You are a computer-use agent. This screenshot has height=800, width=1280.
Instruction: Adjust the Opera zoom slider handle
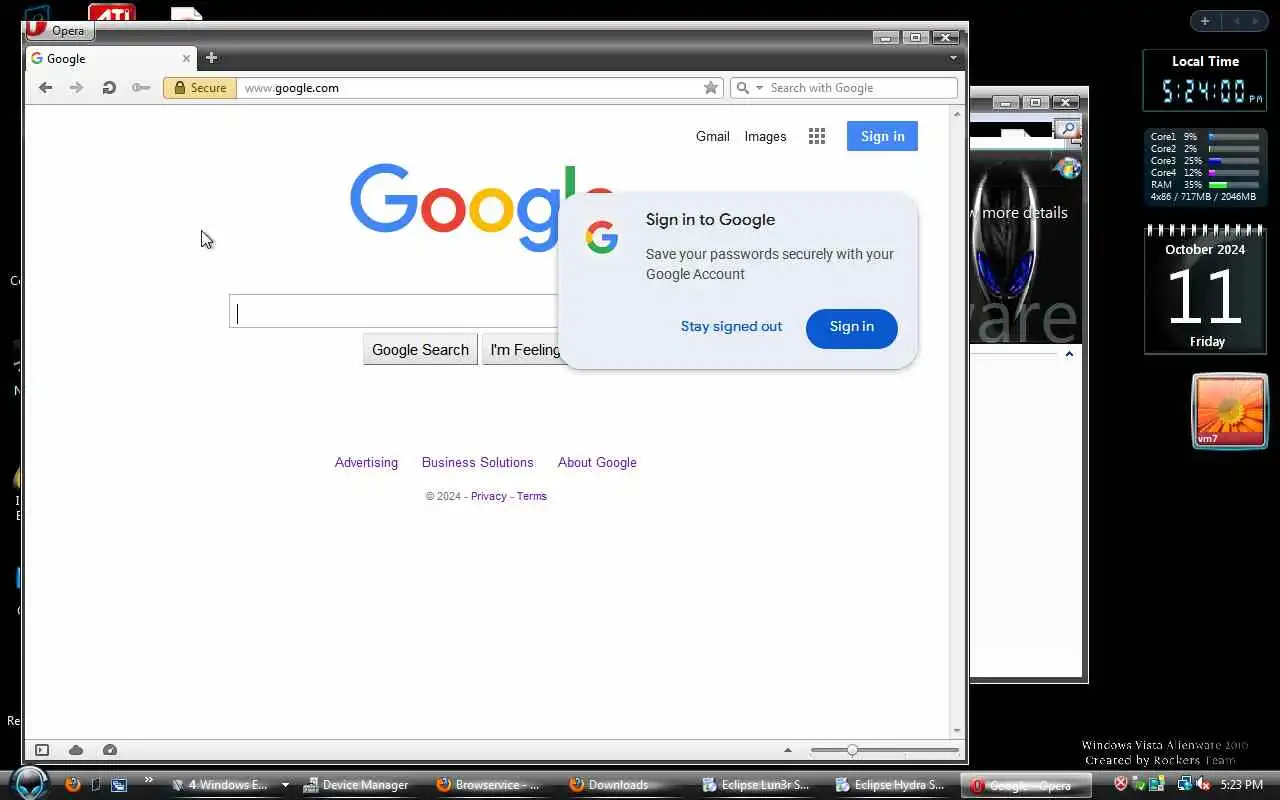coord(852,750)
